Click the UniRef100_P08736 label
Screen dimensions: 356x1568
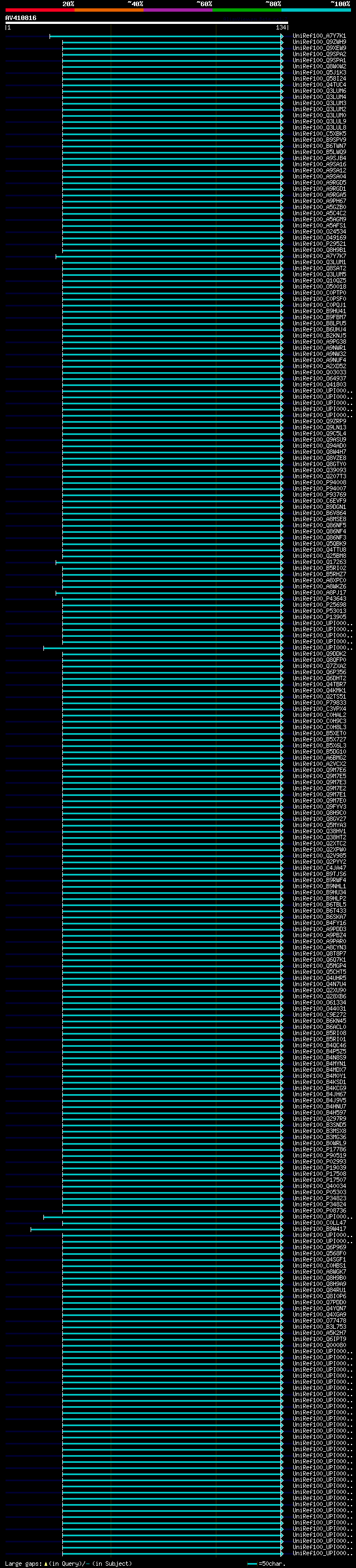point(319,1211)
